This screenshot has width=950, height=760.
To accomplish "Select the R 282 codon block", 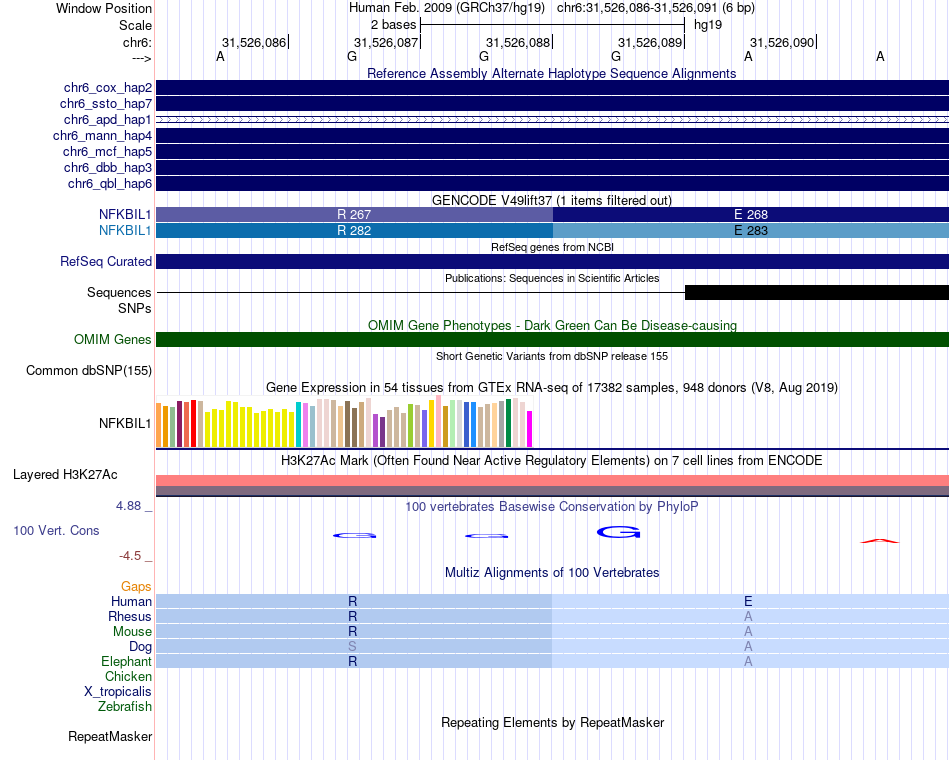I will point(354,230).
